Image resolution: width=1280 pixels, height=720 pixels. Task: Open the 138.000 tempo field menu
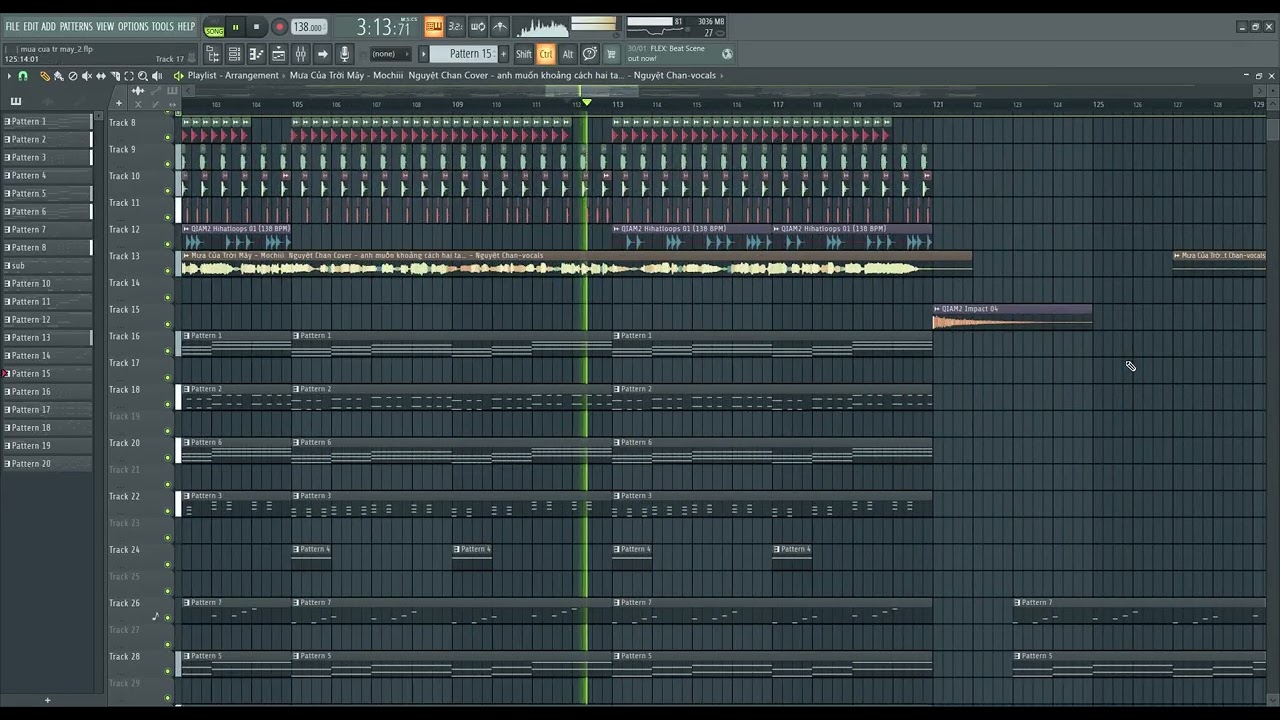[x=308, y=28]
